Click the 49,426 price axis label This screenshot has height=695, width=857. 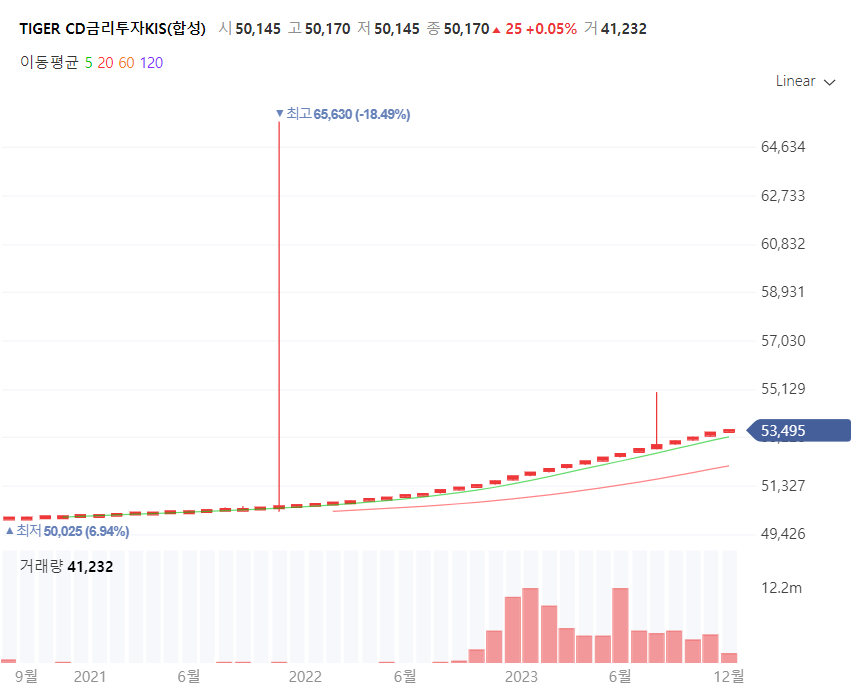pos(783,534)
